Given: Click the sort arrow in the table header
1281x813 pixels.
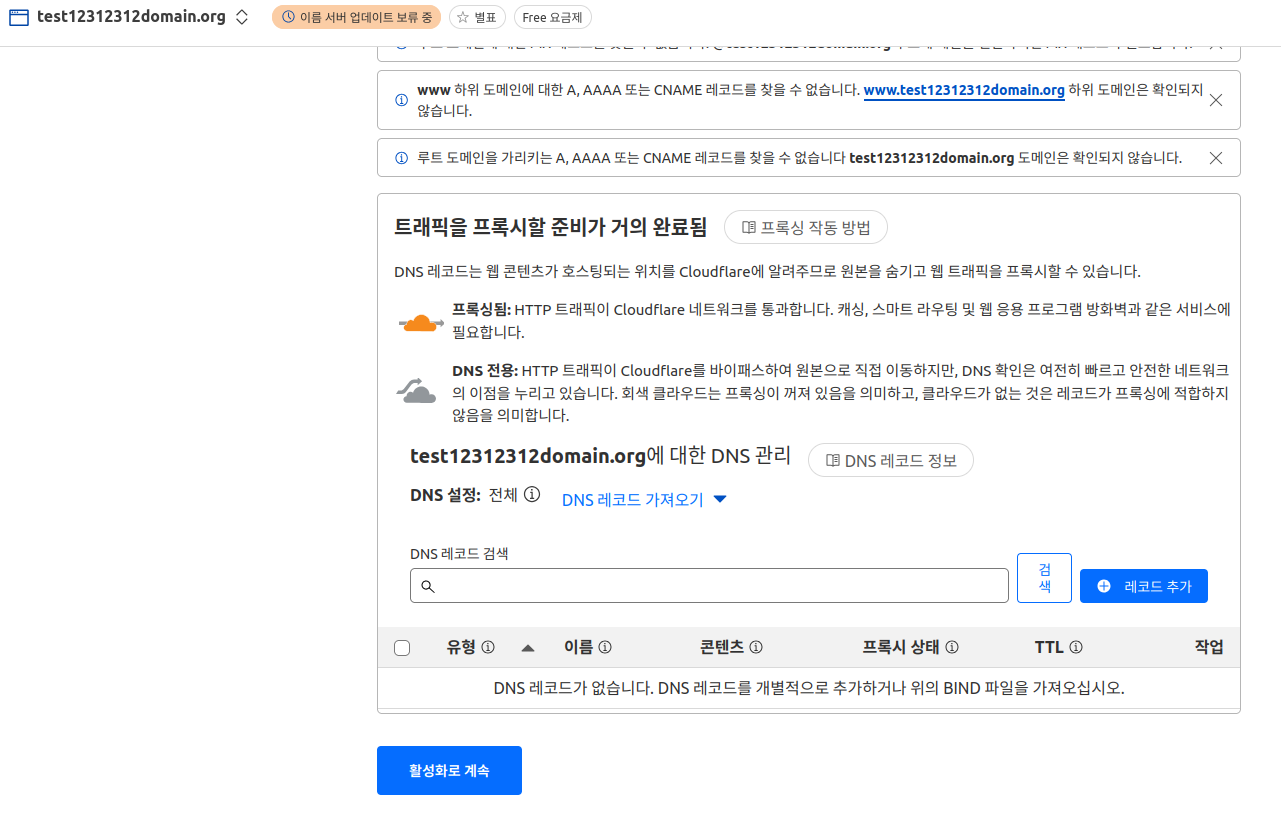Looking at the screenshot, I should pyautogui.click(x=528, y=648).
